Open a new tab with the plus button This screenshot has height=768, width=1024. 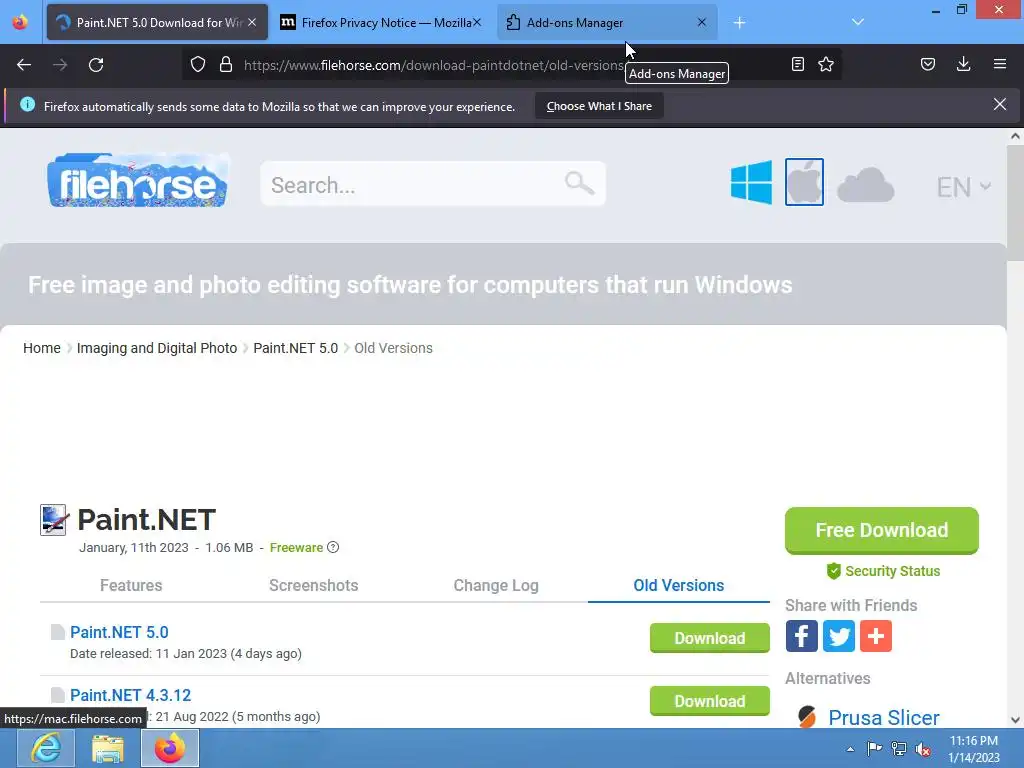[739, 23]
